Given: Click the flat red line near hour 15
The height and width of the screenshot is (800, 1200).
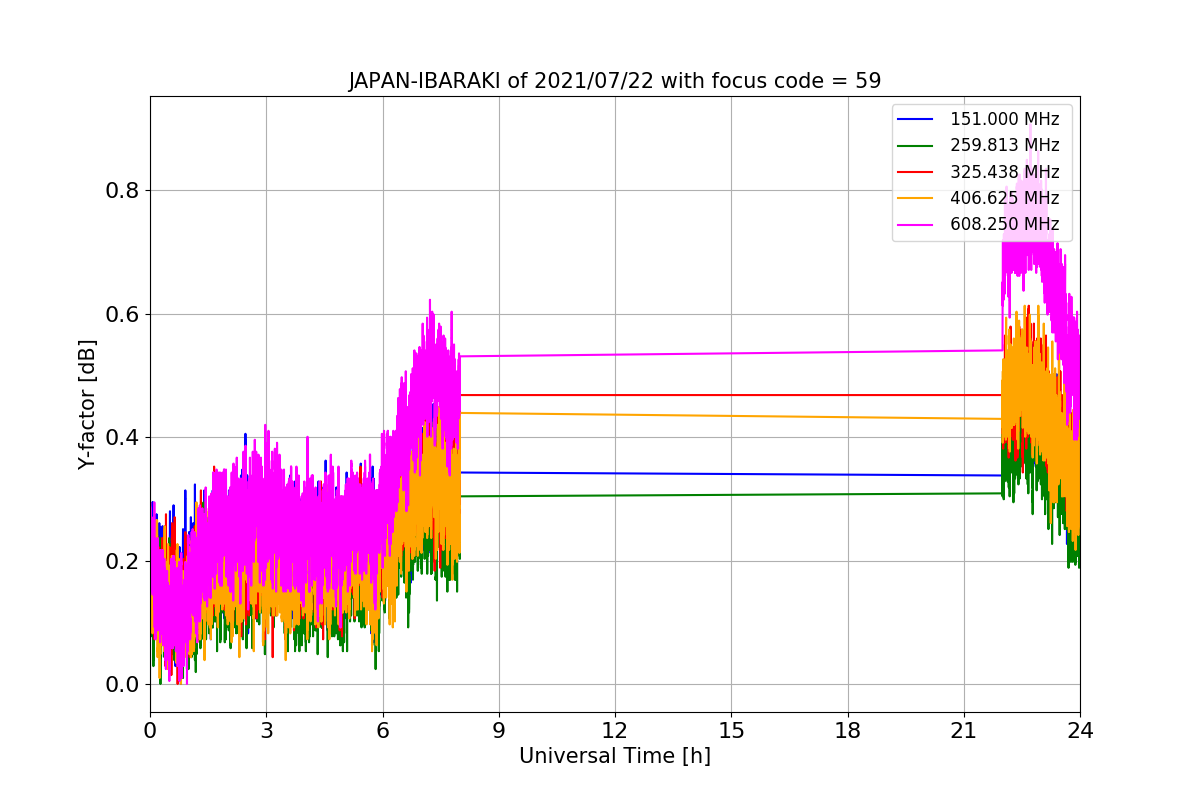Looking at the screenshot, I should [x=731, y=395].
